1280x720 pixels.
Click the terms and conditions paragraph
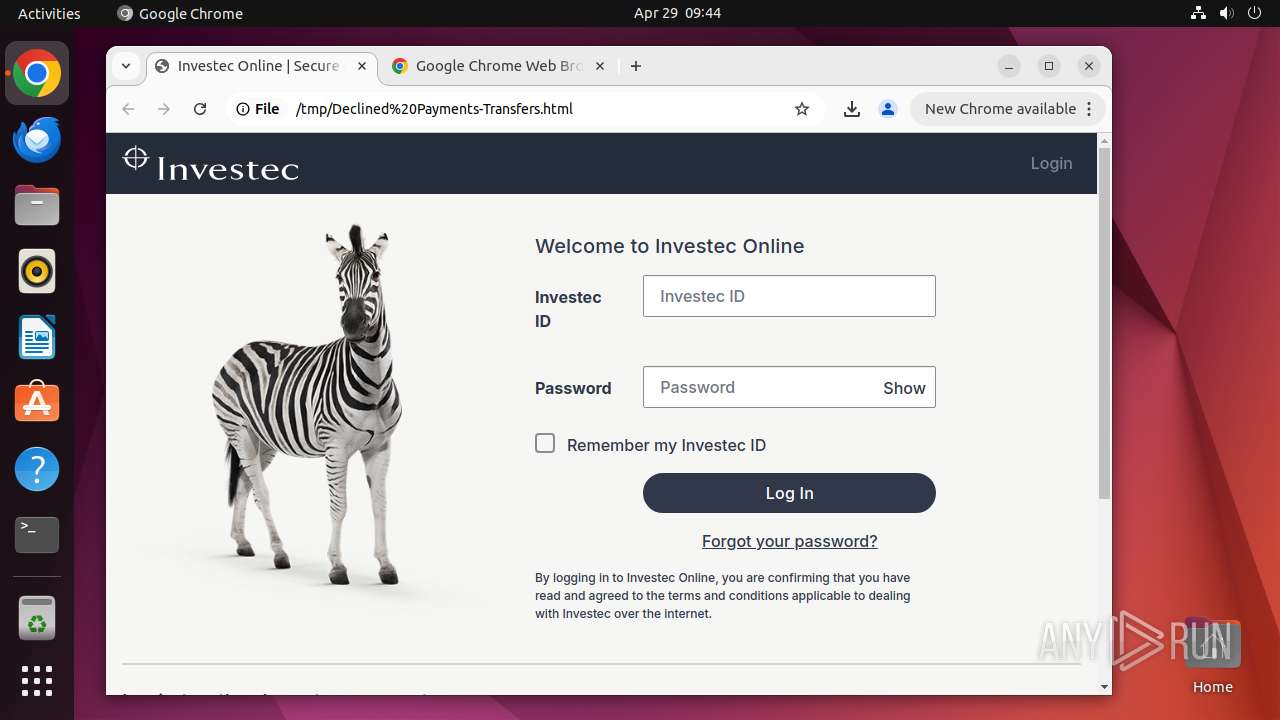(x=723, y=596)
